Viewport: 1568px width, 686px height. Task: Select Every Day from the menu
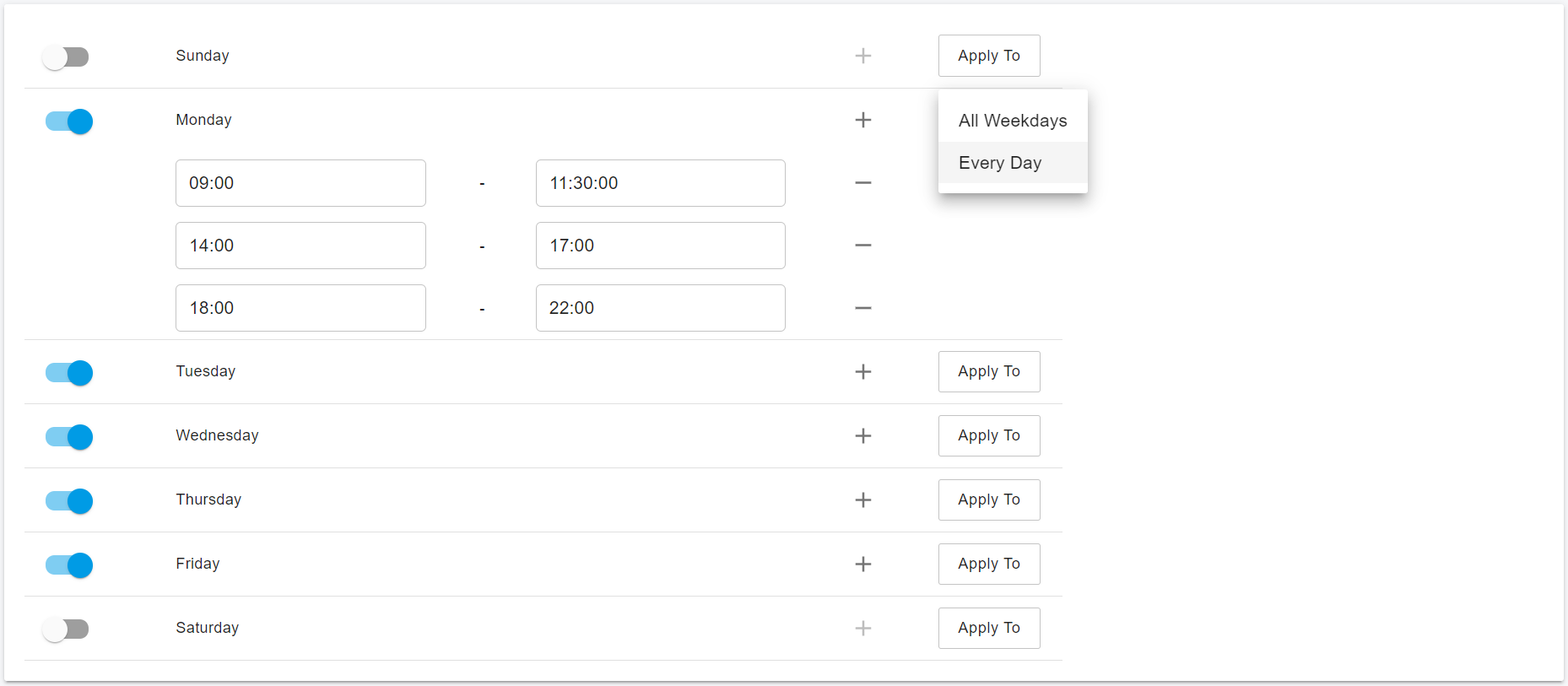pos(999,162)
